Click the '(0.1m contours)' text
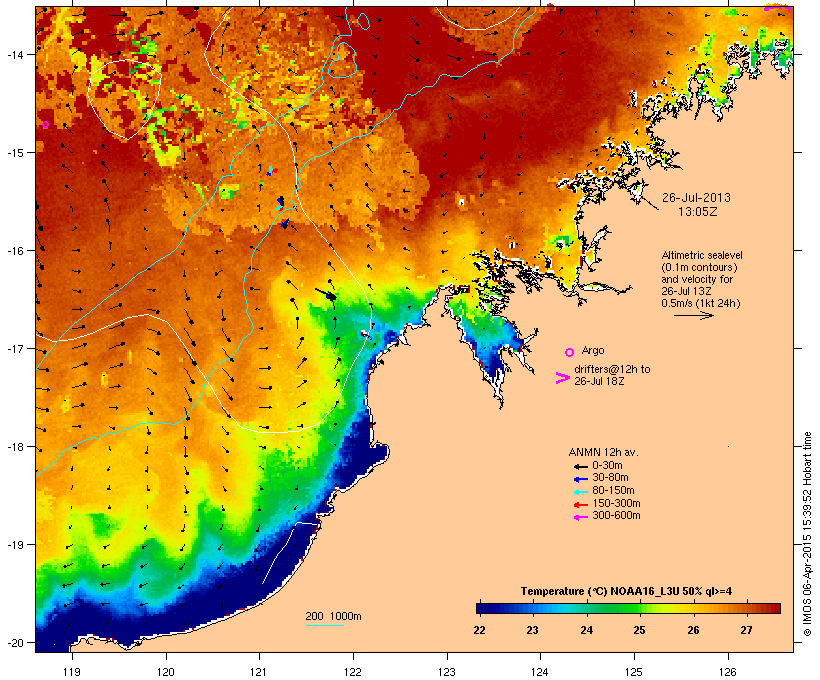The height and width of the screenshot is (680, 820). 699,267
